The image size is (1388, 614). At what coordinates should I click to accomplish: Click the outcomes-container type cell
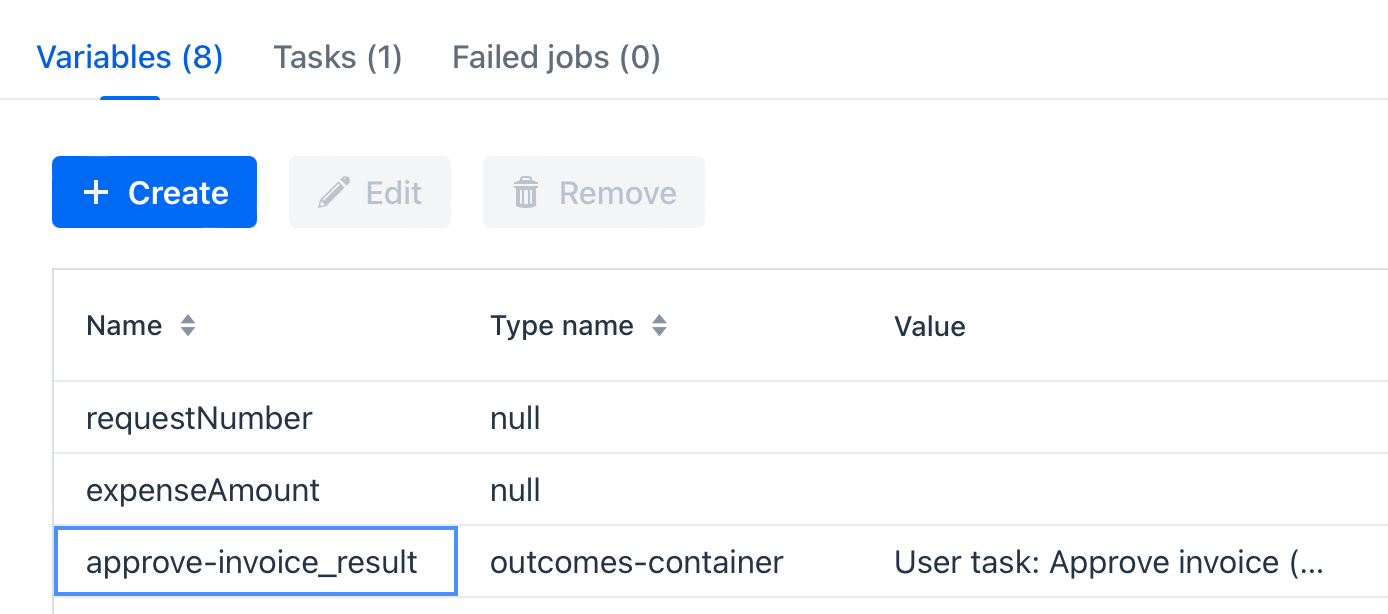click(636, 562)
